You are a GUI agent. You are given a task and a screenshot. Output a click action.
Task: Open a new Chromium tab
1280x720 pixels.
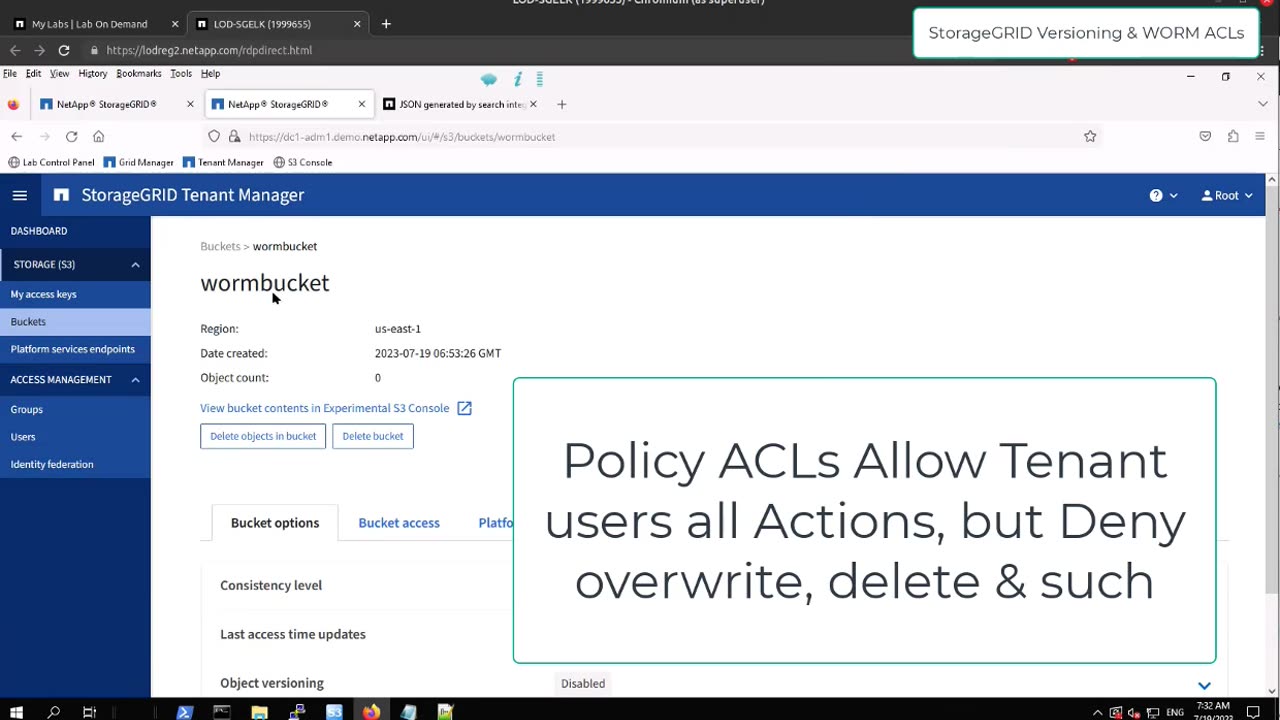(x=386, y=24)
